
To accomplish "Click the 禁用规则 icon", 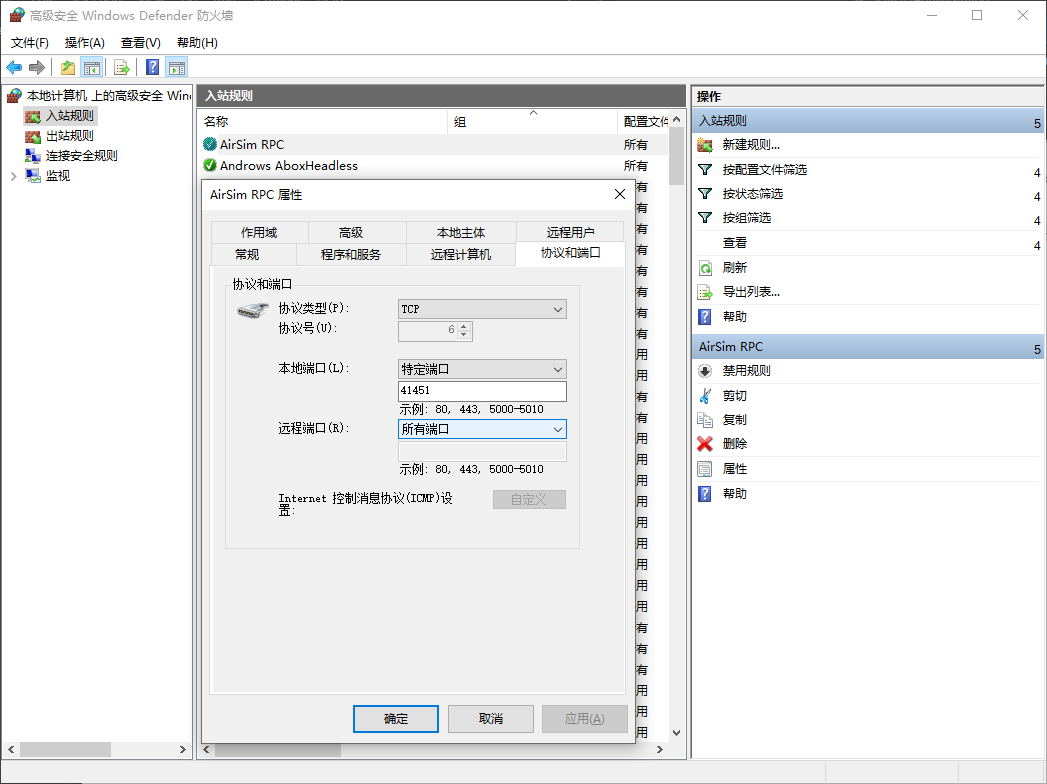I will pyautogui.click(x=704, y=371).
